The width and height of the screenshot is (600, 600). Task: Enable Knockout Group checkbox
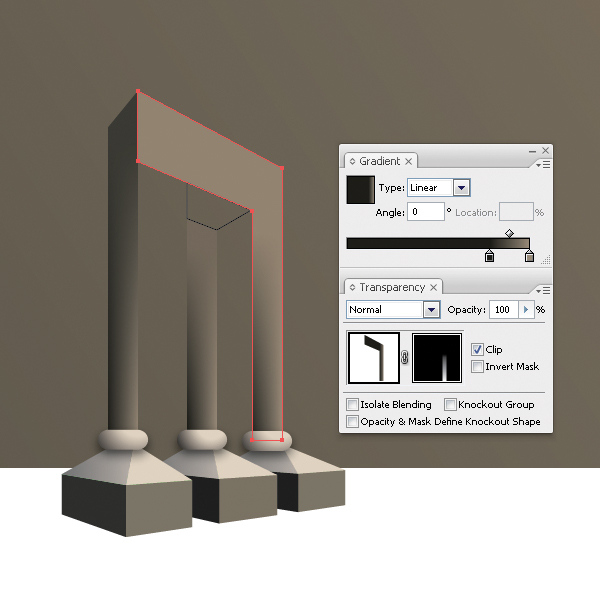click(450, 404)
